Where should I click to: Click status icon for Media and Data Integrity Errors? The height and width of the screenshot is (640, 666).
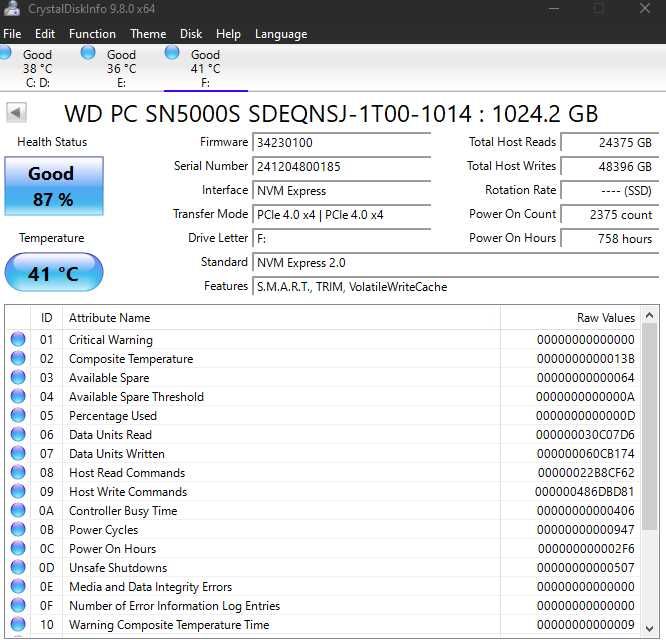18,586
